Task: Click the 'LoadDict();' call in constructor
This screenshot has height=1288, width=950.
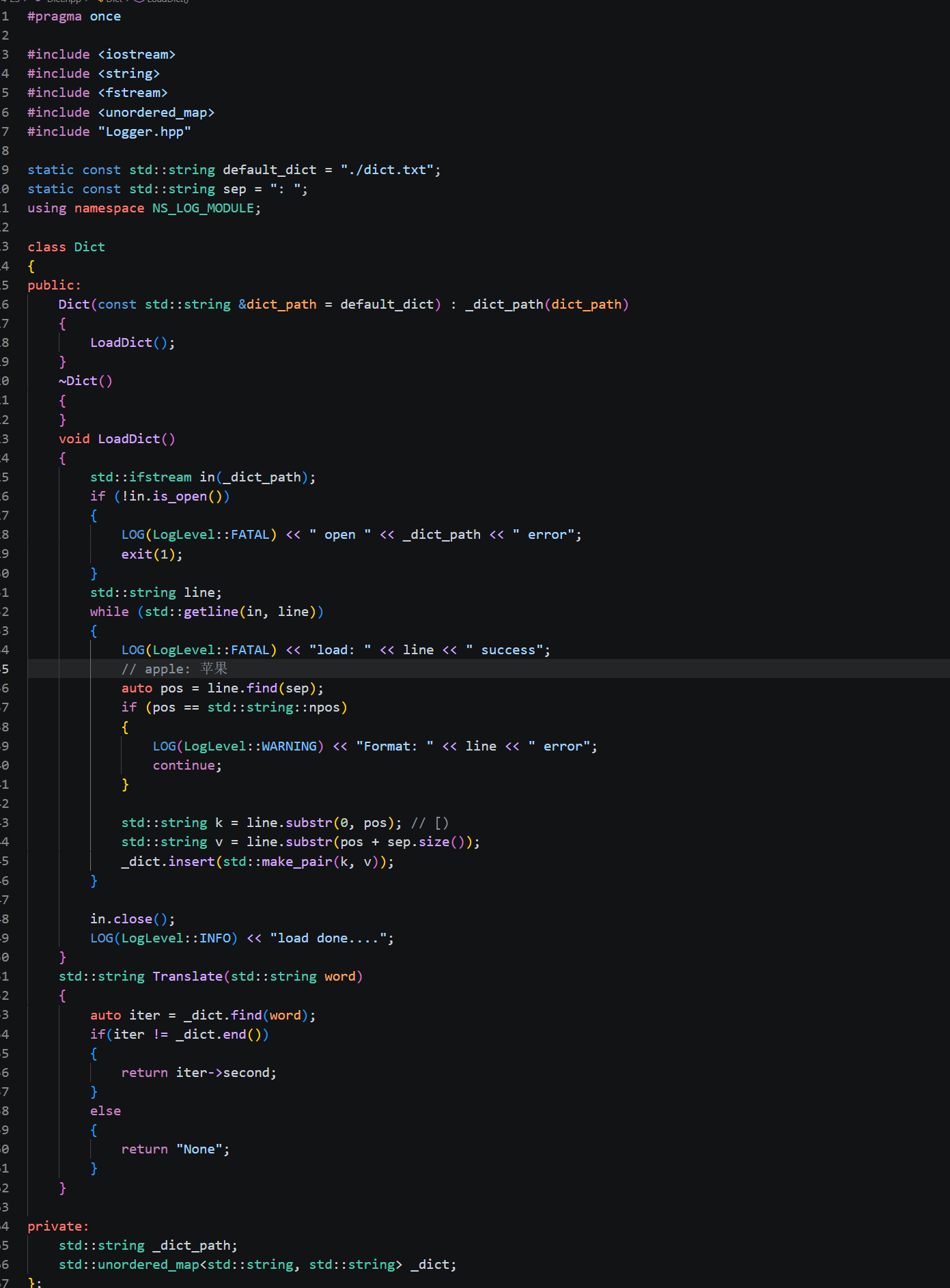Action: tap(132, 343)
